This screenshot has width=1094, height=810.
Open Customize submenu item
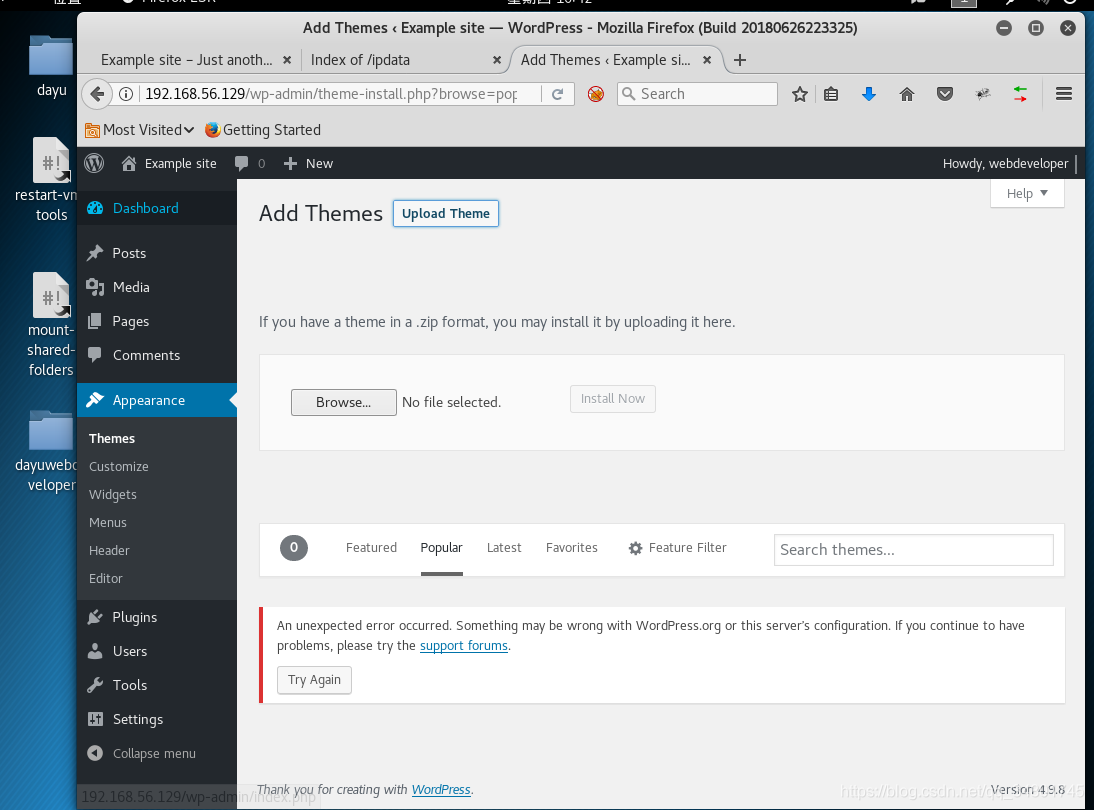pyautogui.click(x=119, y=466)
